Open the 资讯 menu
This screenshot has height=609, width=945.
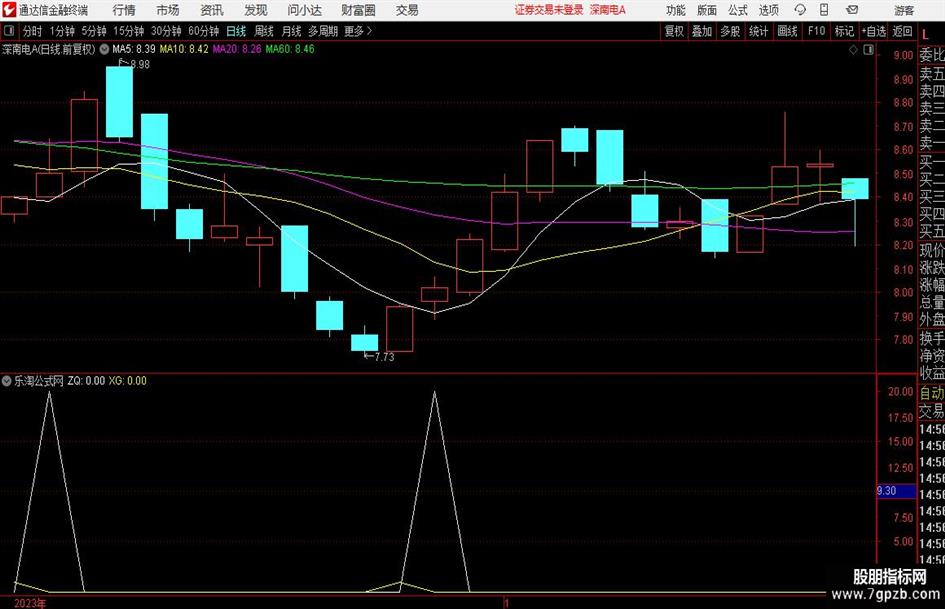point(212,10)
